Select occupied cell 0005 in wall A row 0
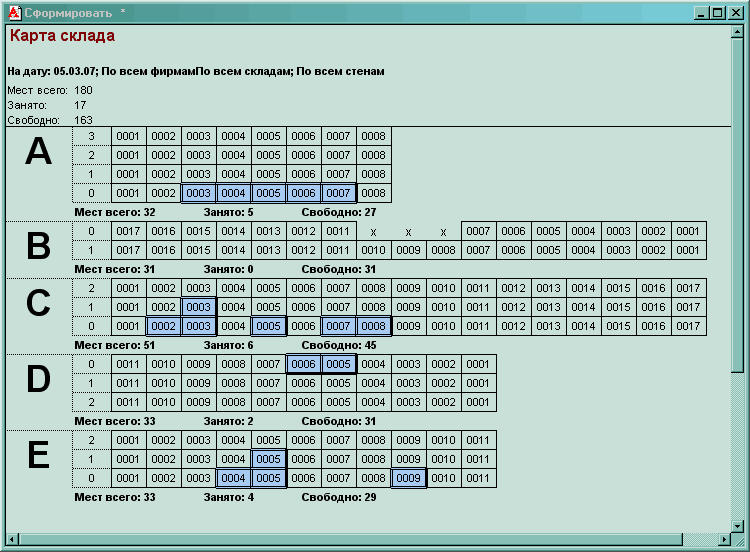 [x=268, y=193]
